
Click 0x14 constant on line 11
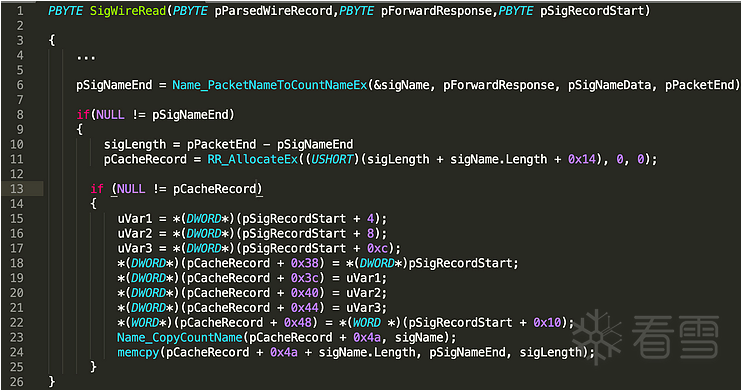tap(582, 159)
